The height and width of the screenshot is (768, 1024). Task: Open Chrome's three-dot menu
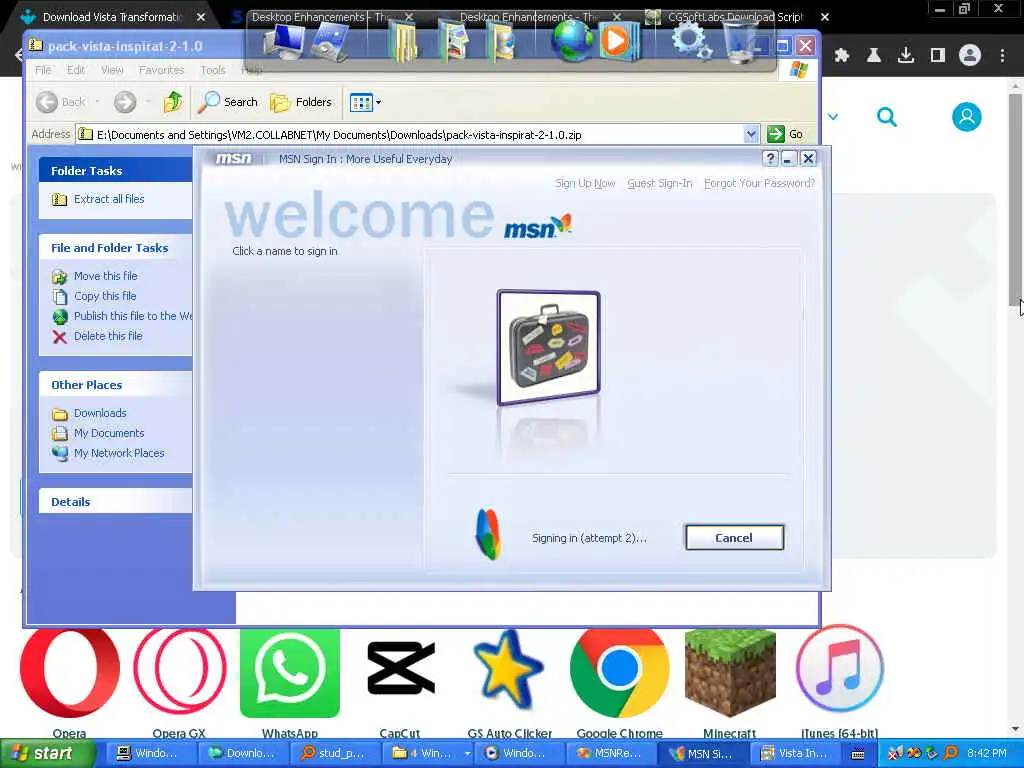click(1002, 56)
